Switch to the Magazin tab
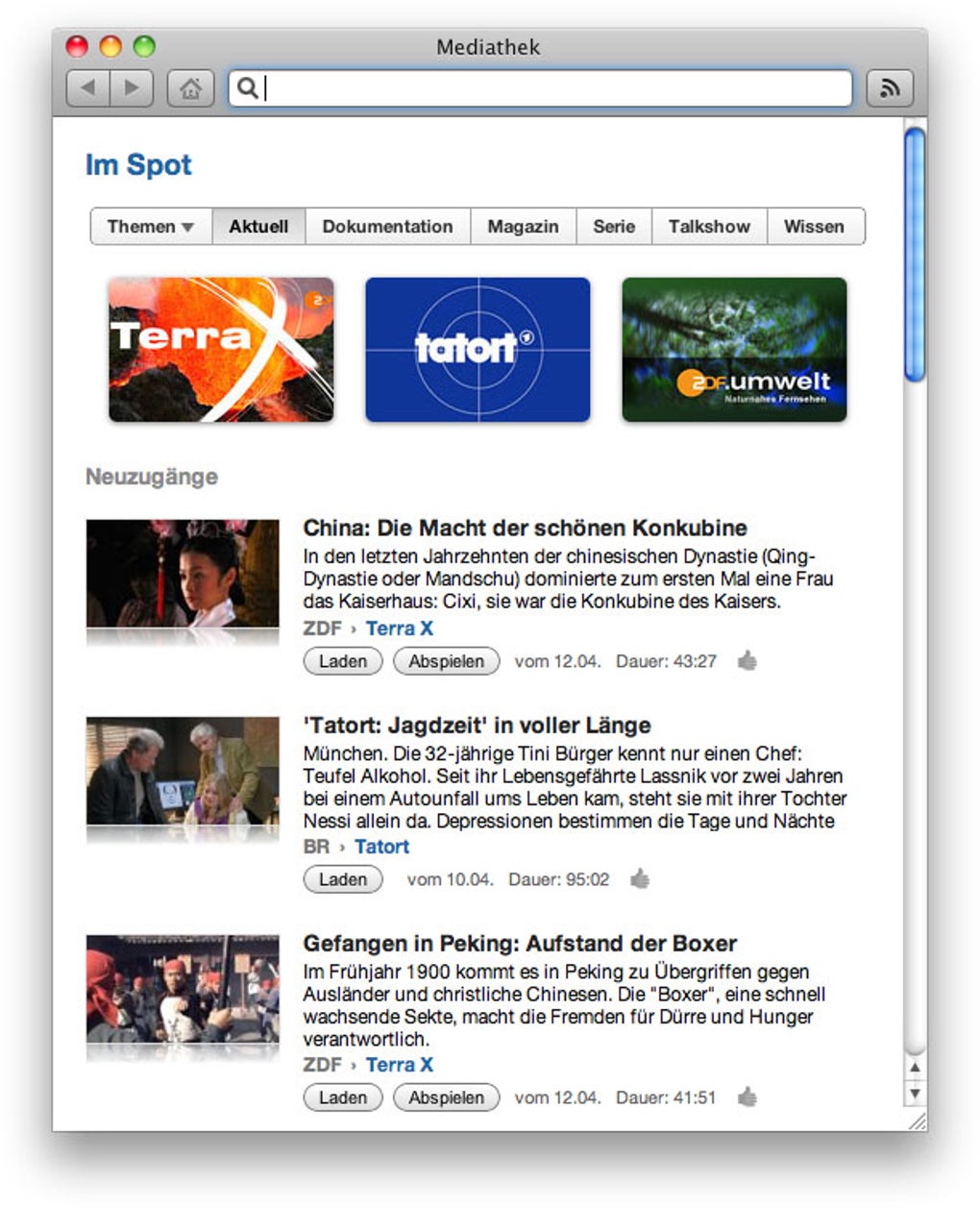Image resolution: width=980 pixels, height=1208 pixels. tap(523, 227)
